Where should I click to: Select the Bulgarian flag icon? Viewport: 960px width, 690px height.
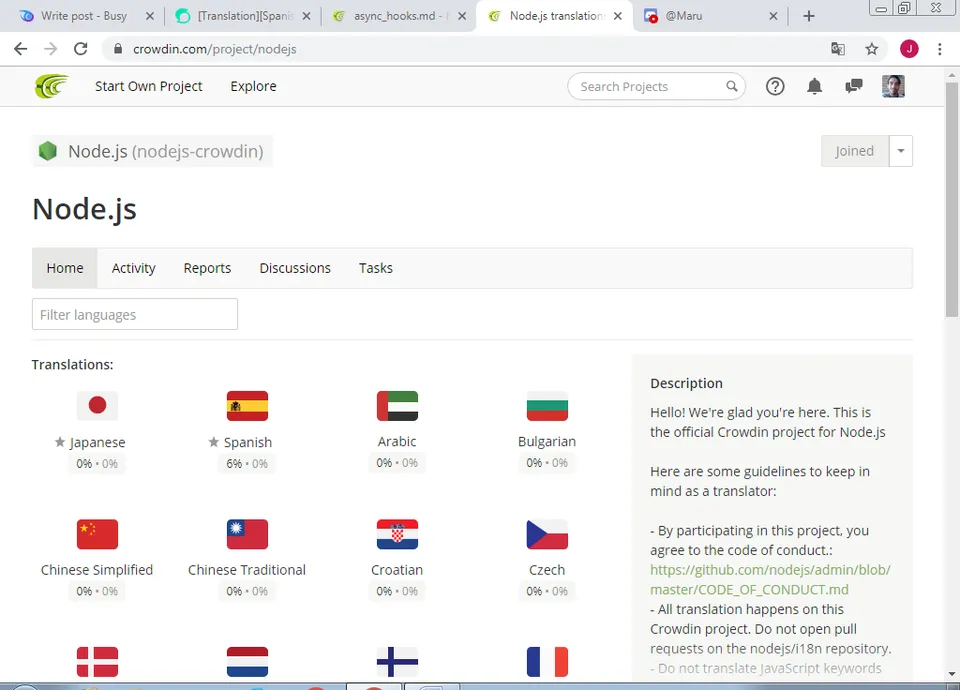pos(547,405)
